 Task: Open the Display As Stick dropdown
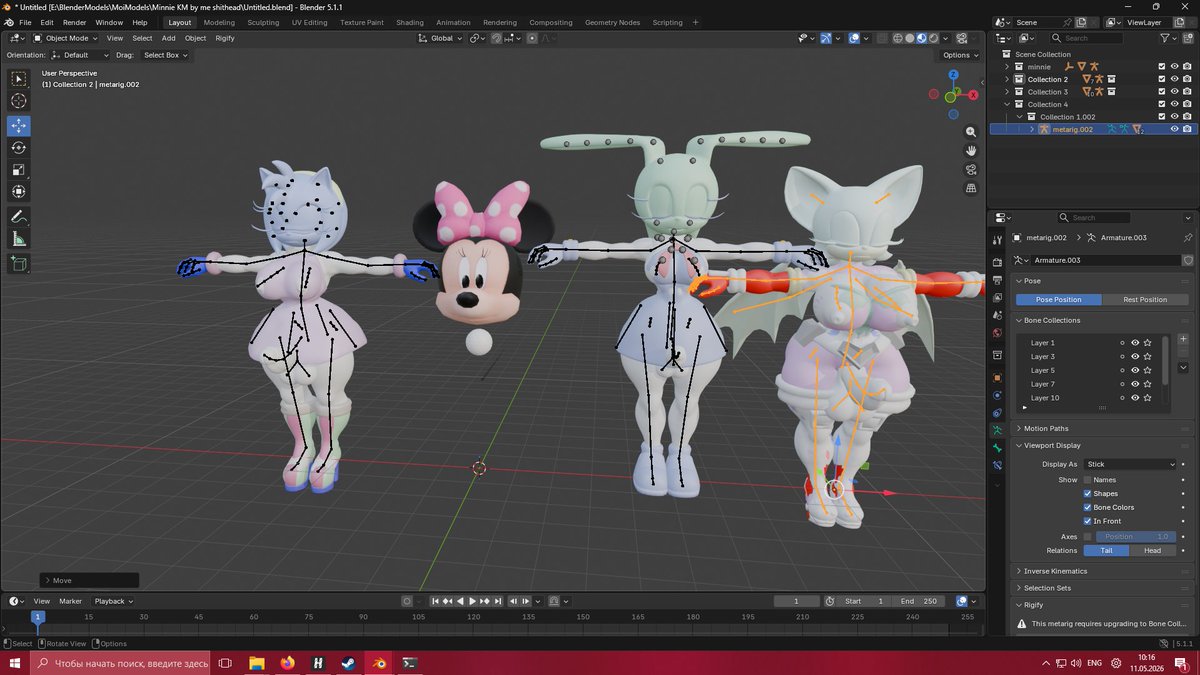click(x=1131, y=464)
